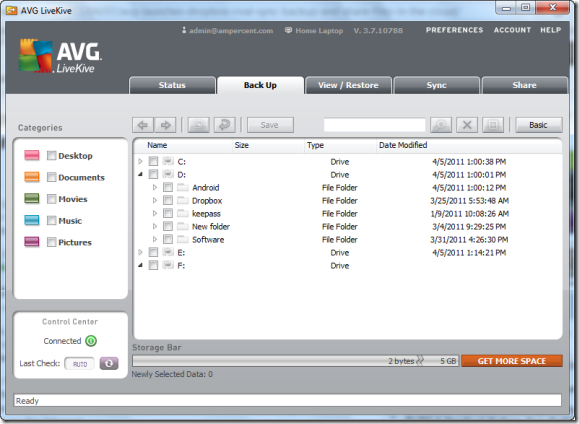Image resolution: width=579 pixels, height=424 pixels.
Task: Refresh last check with the purple icon
Action: (x=109, y=363)
